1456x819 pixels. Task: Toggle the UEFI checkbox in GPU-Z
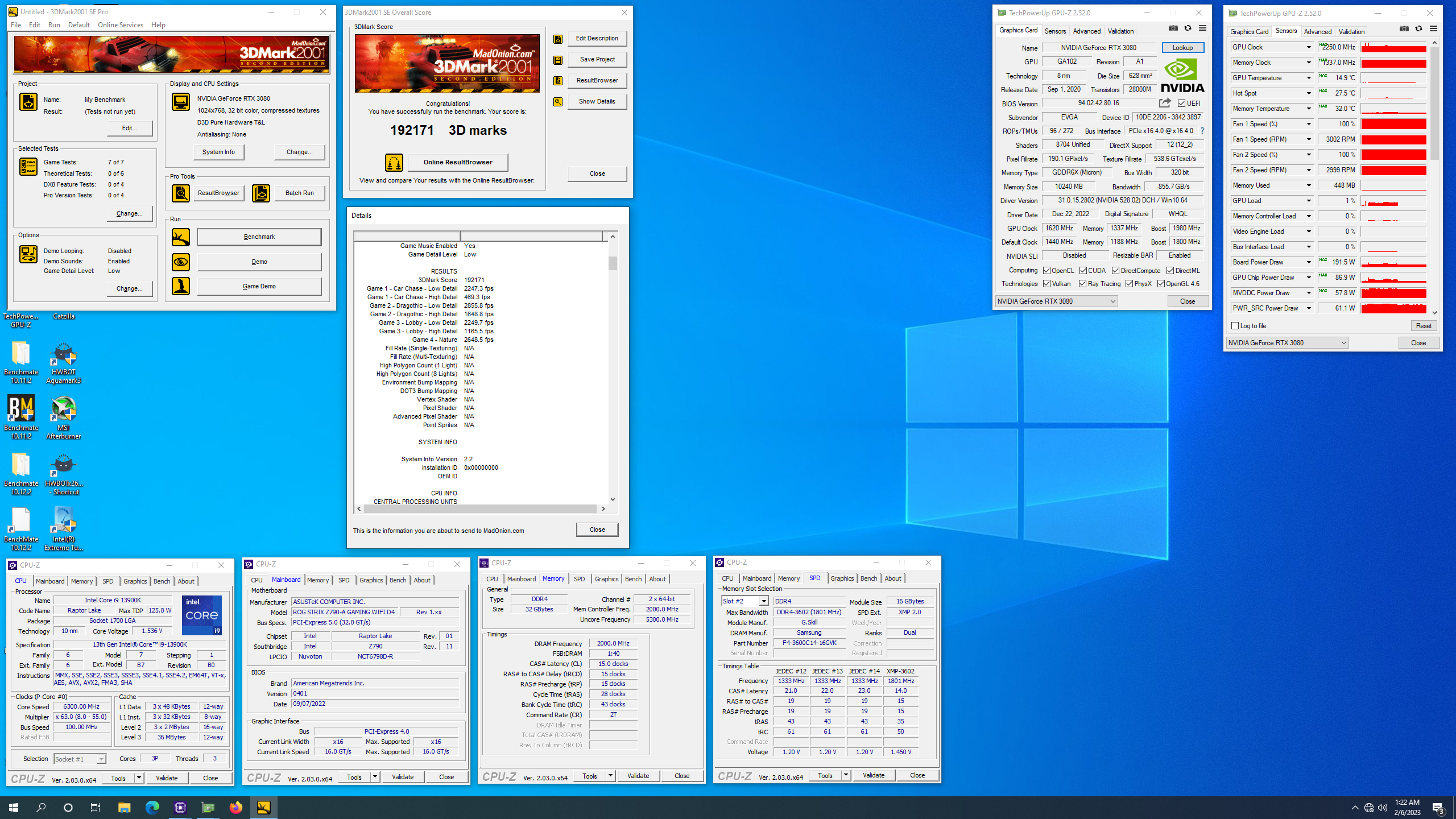[1181, 104]
